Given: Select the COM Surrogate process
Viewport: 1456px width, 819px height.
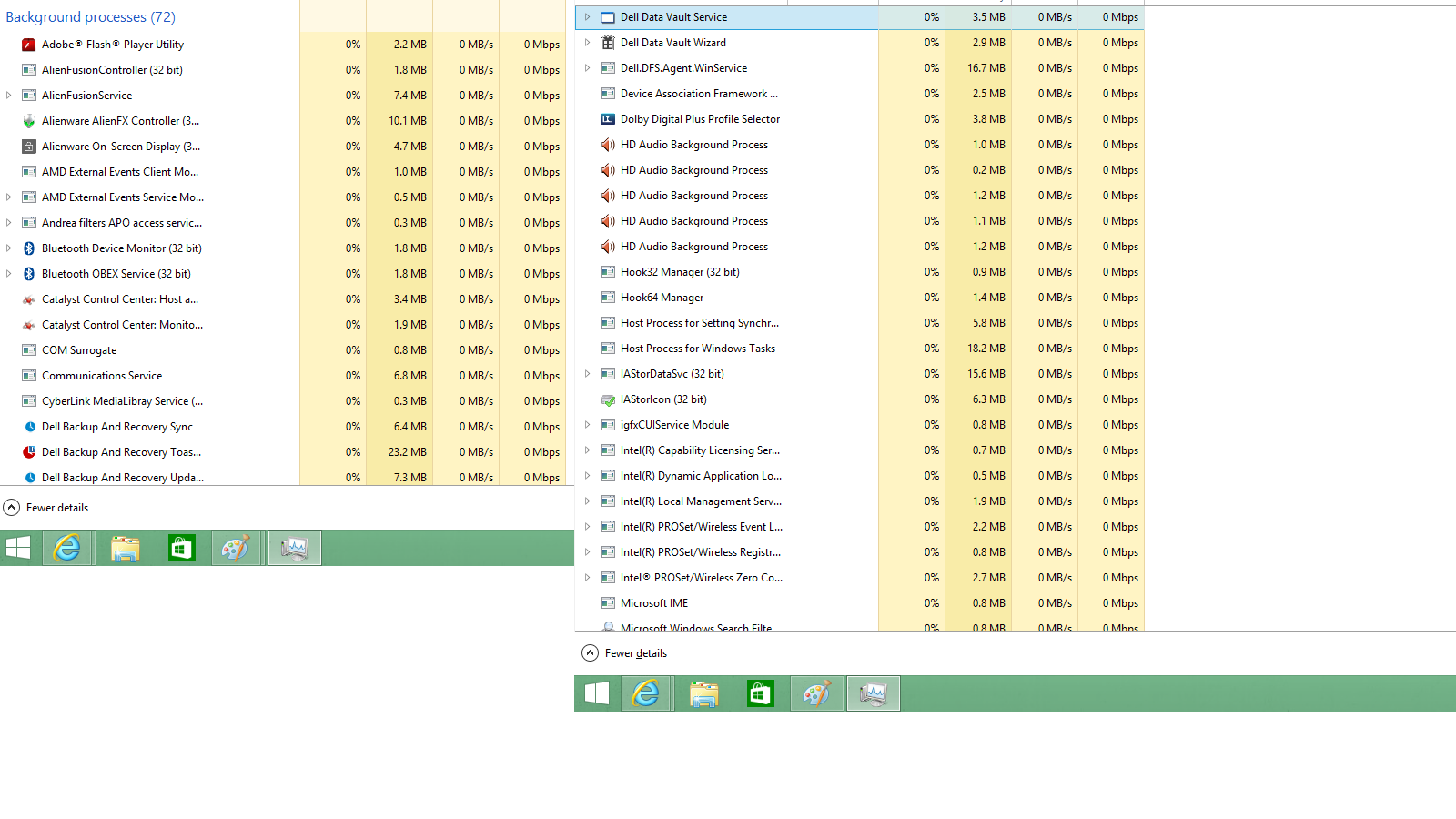Looking at the screenshot, I should coord(79,350).
